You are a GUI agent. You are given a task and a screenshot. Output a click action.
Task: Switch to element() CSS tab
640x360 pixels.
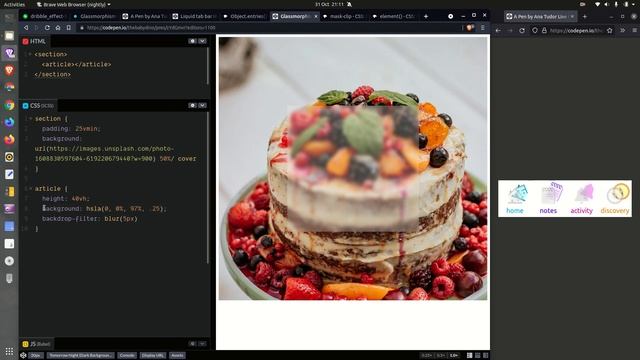pos(395,16)
